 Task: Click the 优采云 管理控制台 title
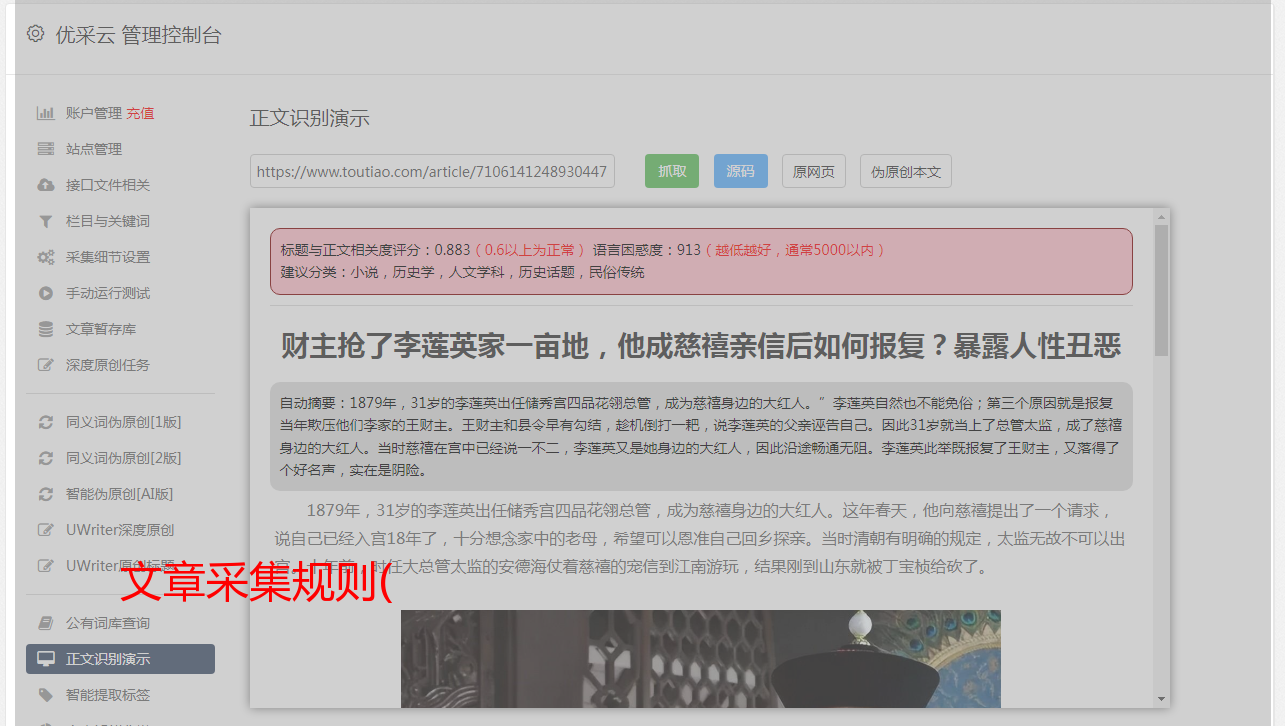[x=138, y=35]
